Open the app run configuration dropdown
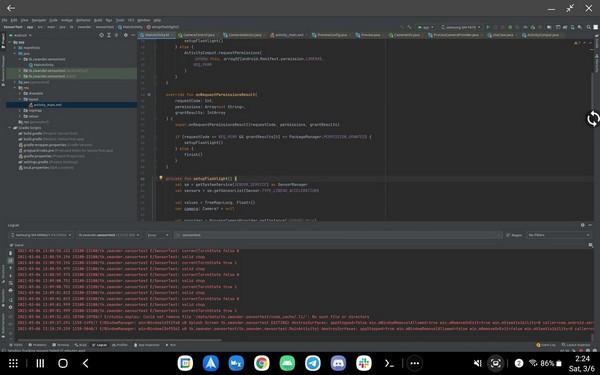This screenshot has width=600, height=375. coord(426,27)
